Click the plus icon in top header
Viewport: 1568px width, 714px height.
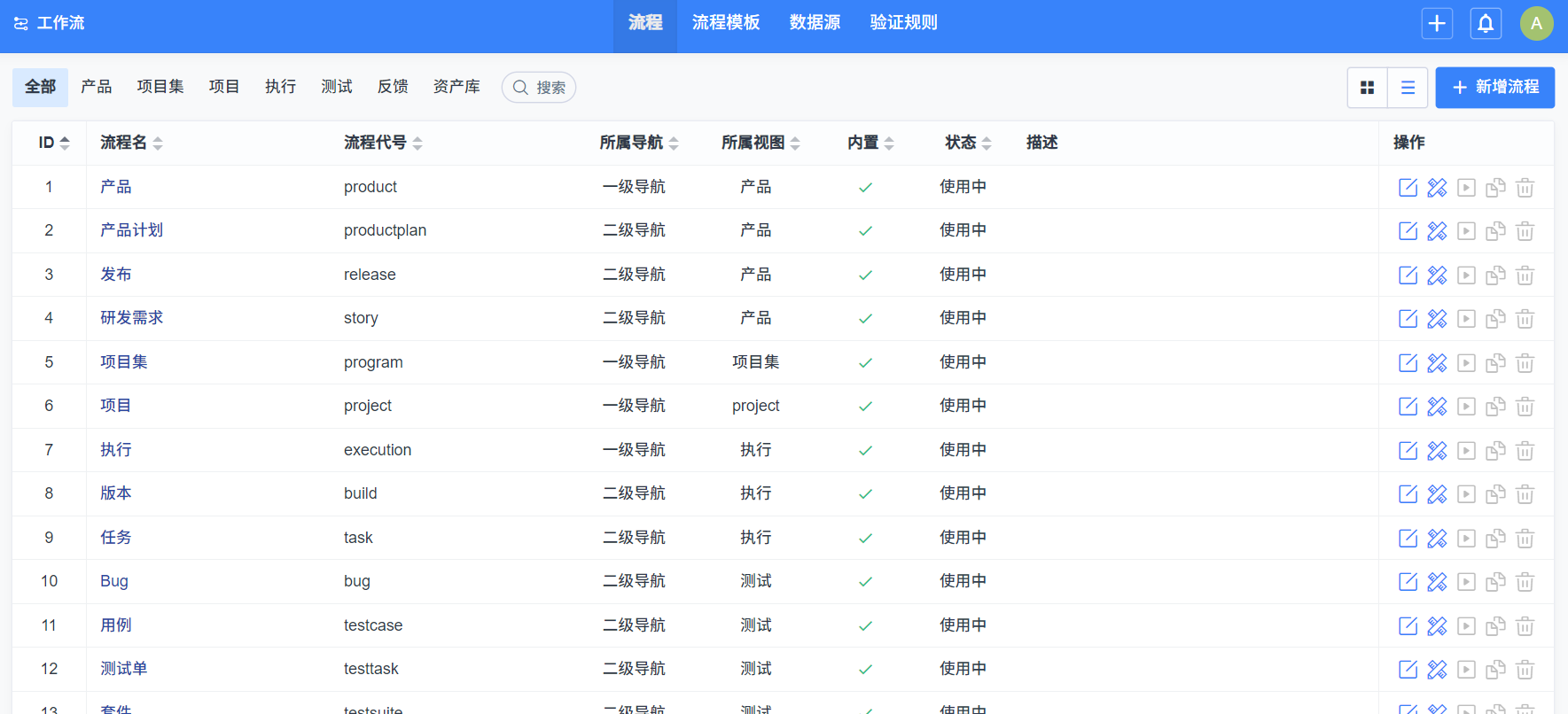click(1437, 23)
